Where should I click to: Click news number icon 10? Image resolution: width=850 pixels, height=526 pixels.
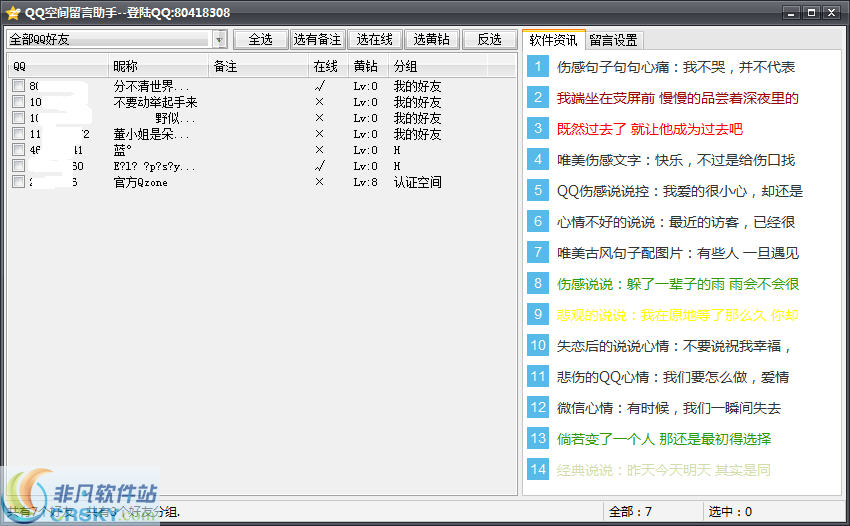point(538,345)
